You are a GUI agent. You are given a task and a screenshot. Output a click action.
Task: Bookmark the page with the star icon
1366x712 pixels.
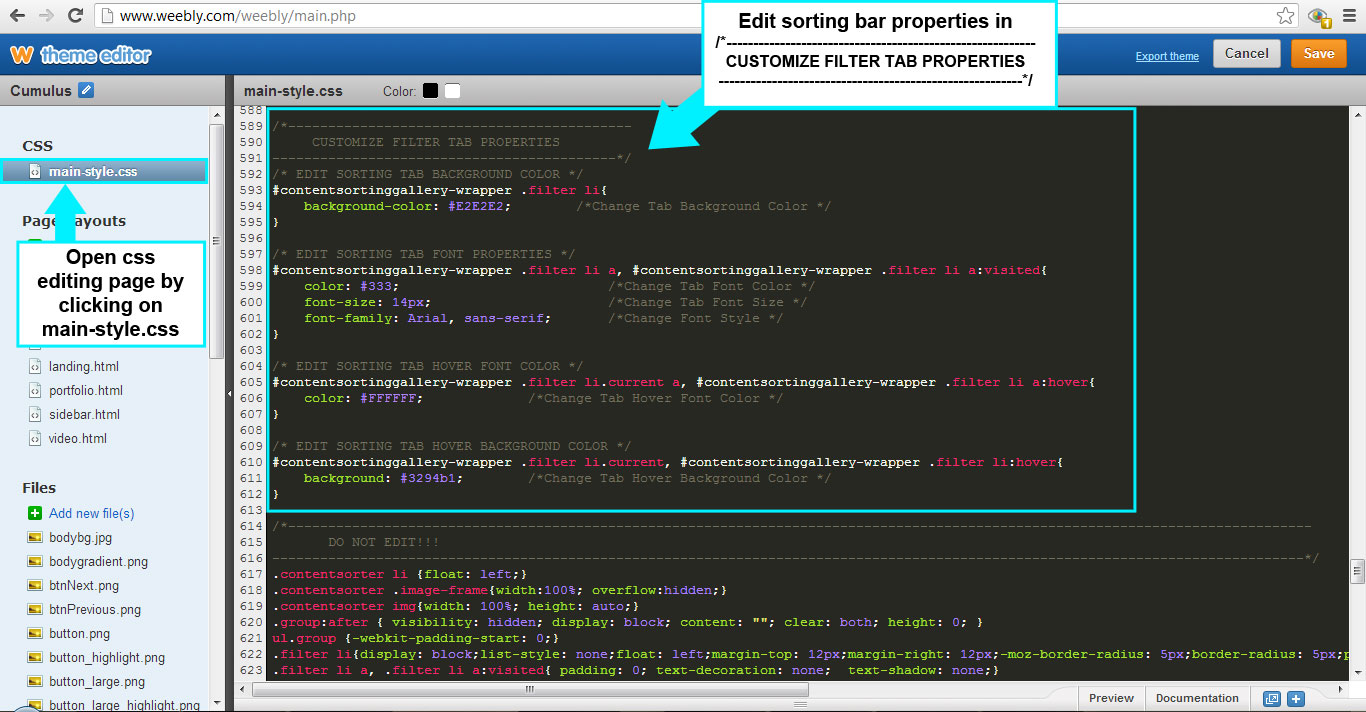pos(1285,16)
